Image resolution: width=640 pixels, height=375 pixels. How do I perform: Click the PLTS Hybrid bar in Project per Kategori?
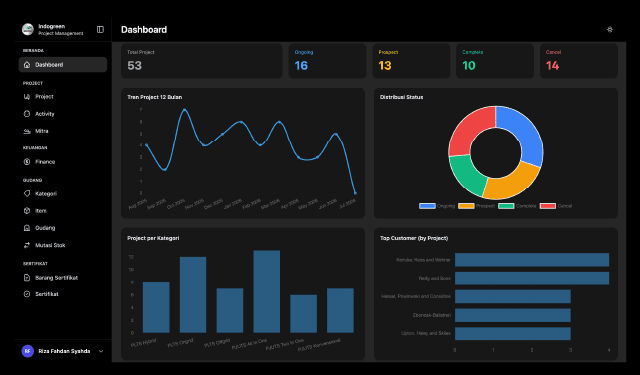point(156,307)
